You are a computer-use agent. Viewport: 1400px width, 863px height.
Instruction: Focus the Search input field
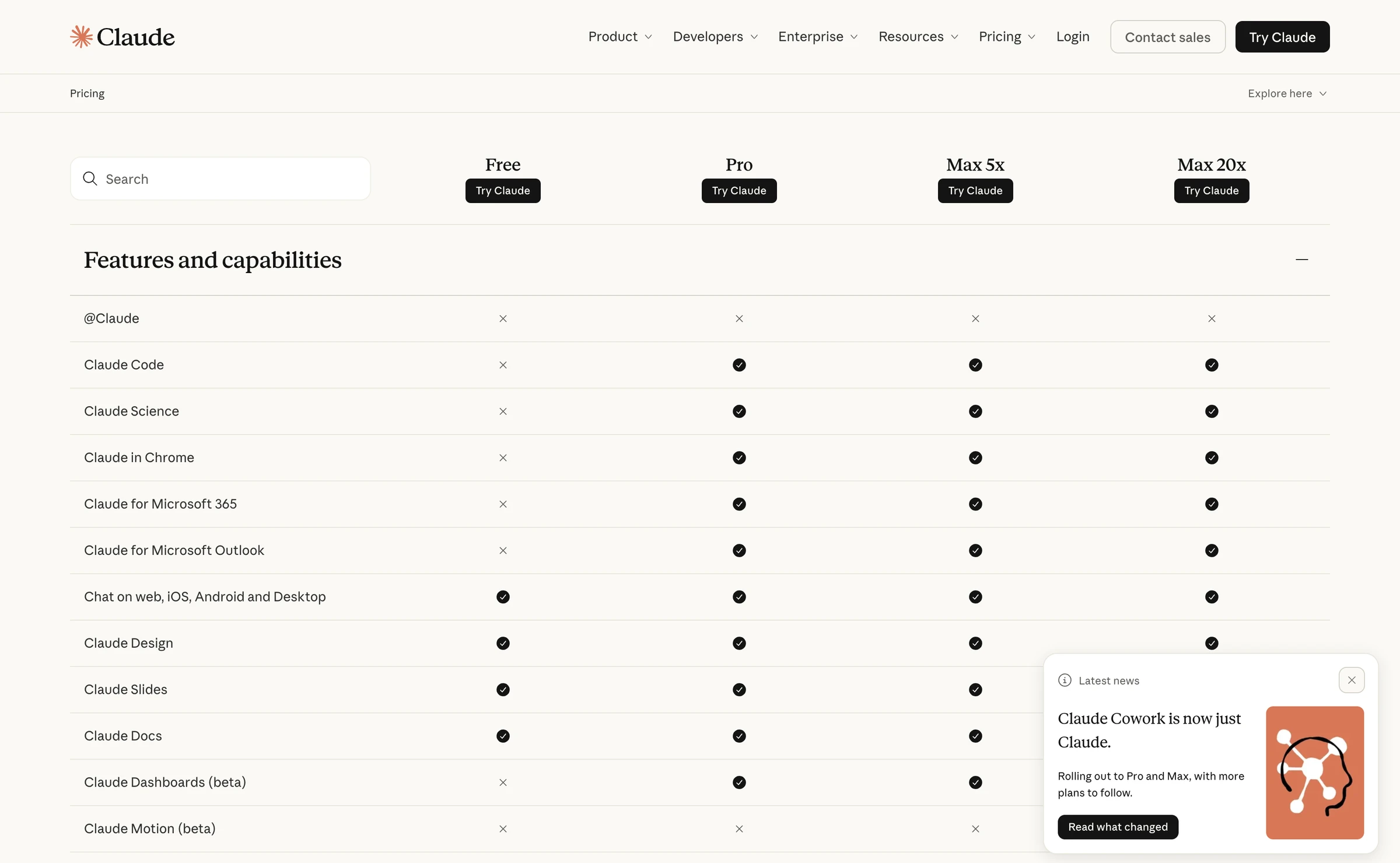(x=220, y=179)
